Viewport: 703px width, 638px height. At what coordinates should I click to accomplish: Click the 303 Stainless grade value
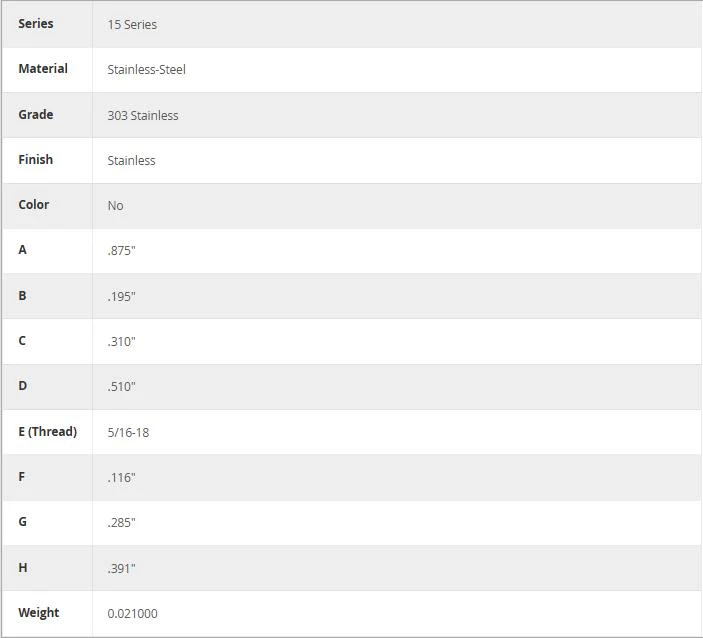point(143,116)
